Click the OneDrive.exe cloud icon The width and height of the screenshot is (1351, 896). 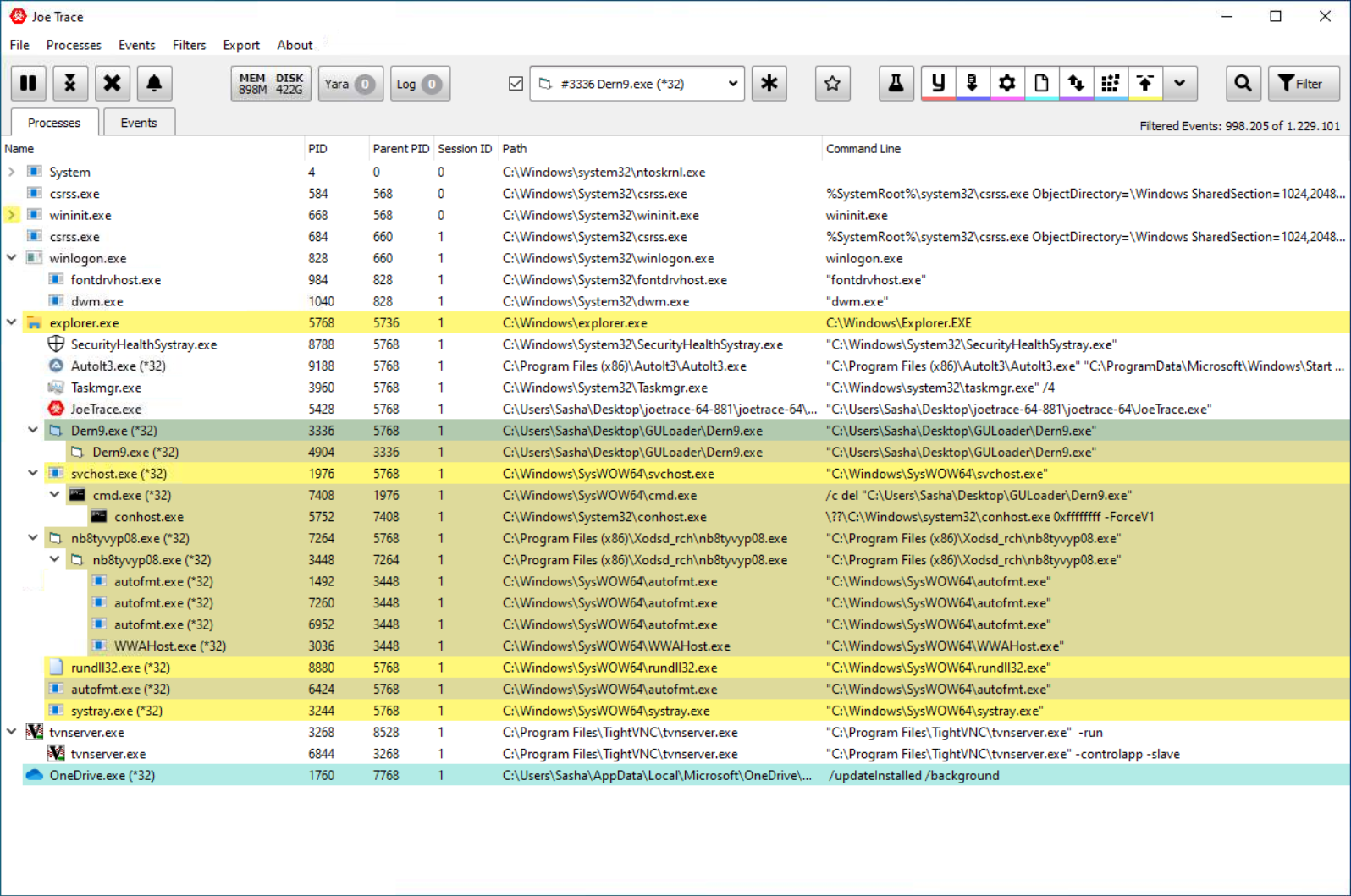click(x=34, y=775)
